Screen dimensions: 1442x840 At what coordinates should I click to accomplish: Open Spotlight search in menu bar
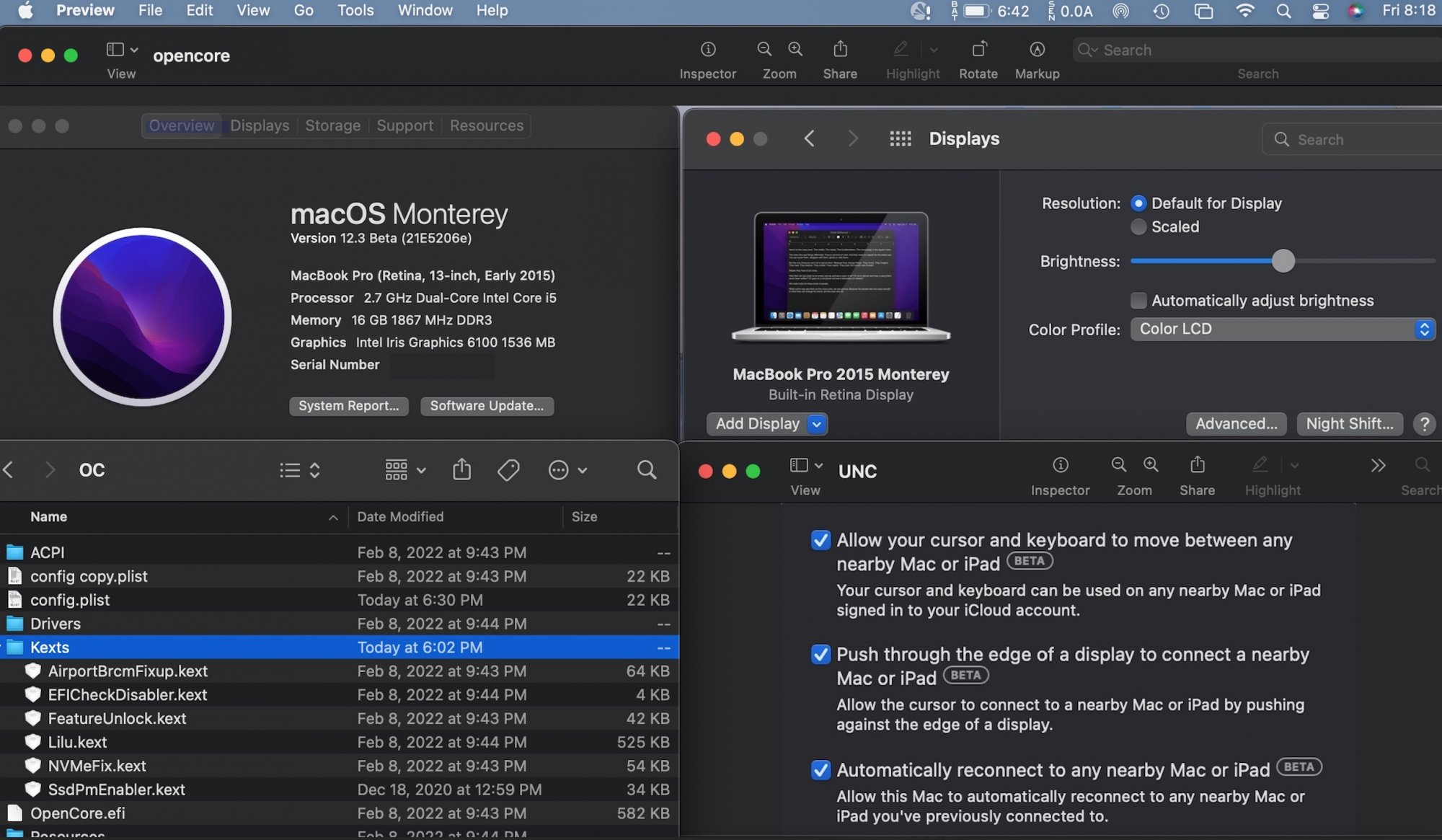pyautogui.click(x=1283, y=11)
